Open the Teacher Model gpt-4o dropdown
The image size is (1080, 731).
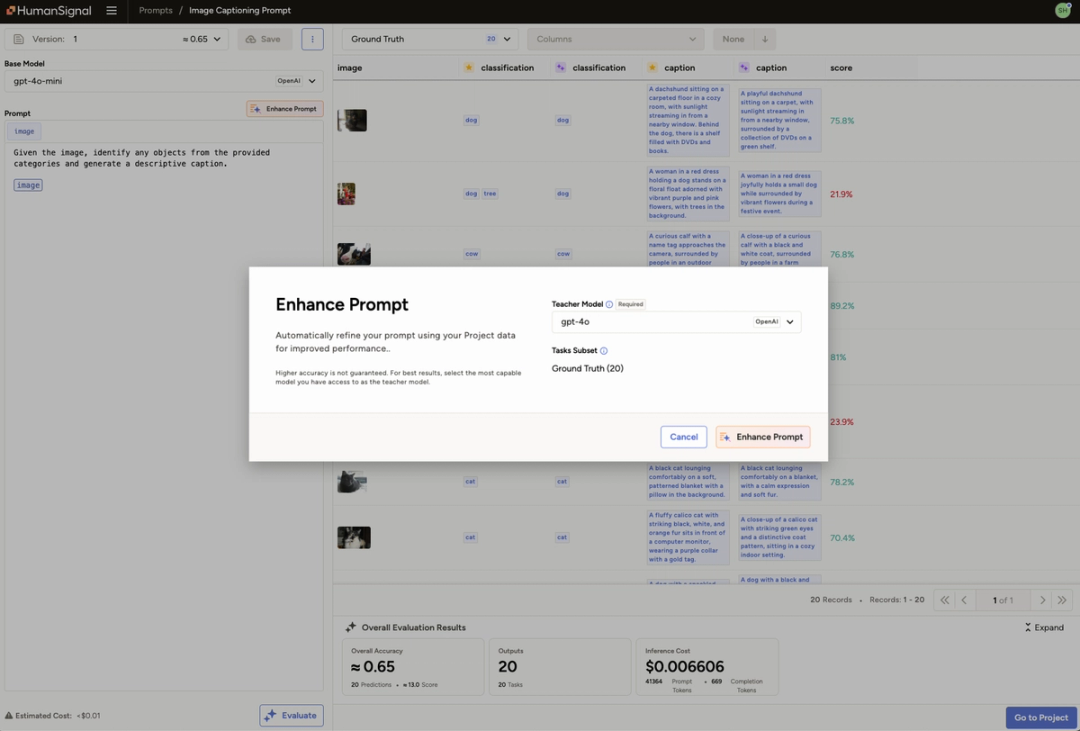[x=676, y=322]
